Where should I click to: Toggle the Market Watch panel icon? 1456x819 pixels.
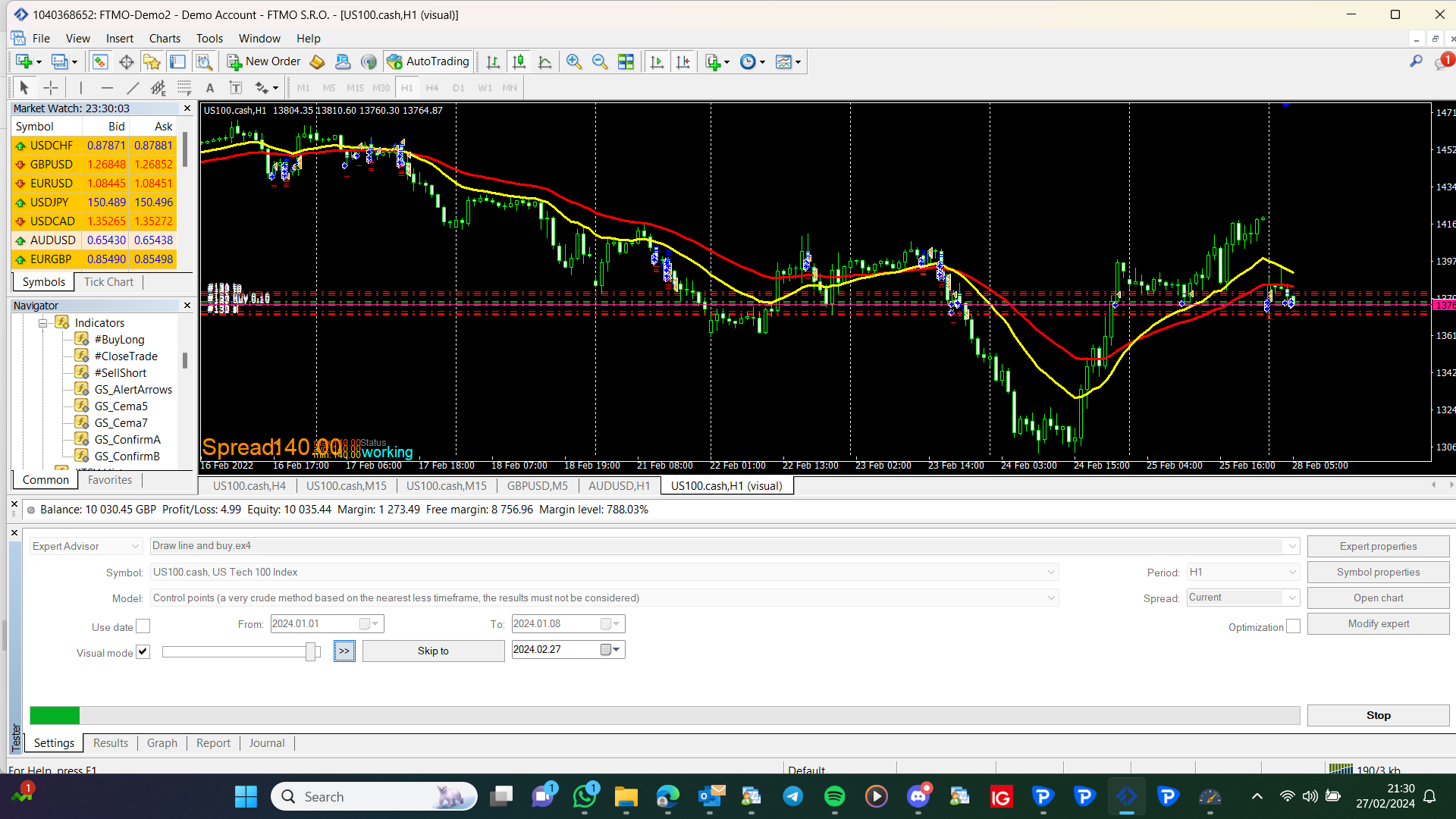100,61
